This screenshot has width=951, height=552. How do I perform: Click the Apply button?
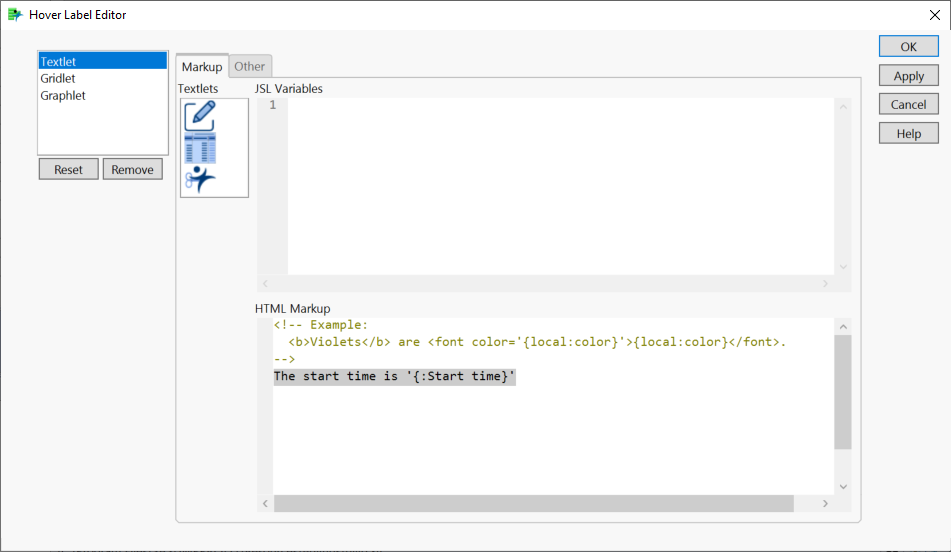(908, 76)
